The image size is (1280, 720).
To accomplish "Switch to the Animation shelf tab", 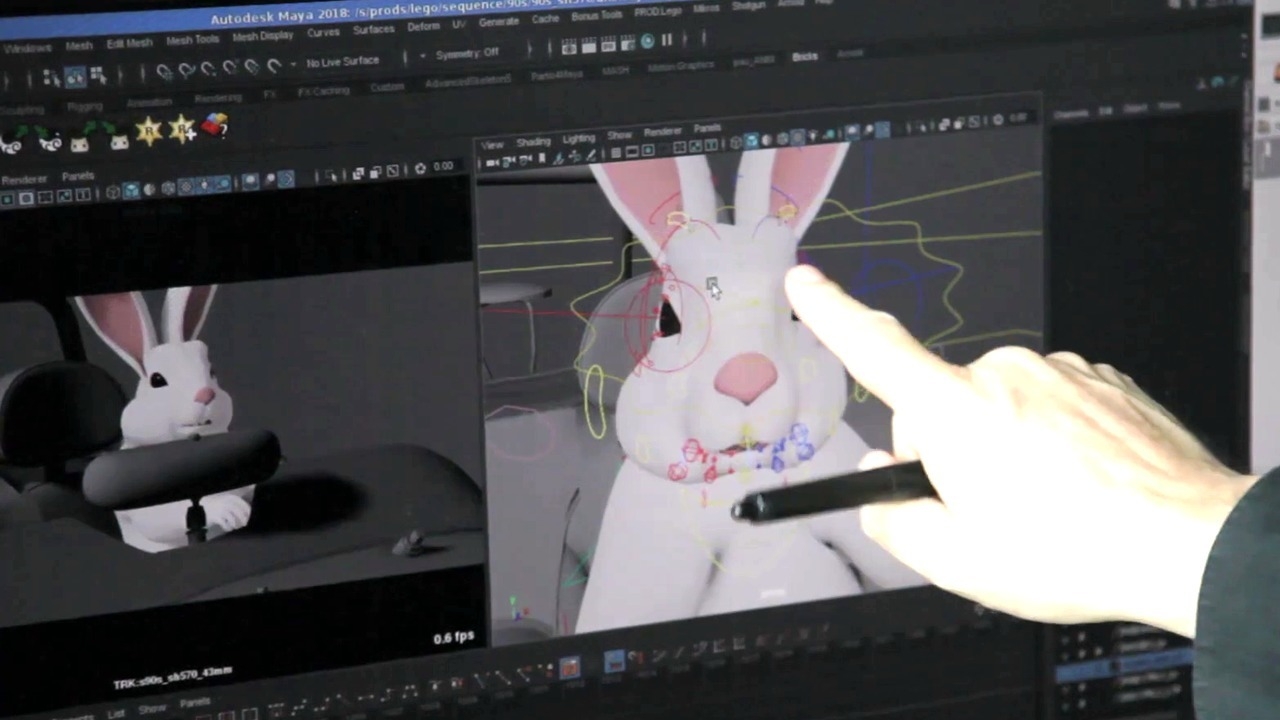I will (149, 103).
